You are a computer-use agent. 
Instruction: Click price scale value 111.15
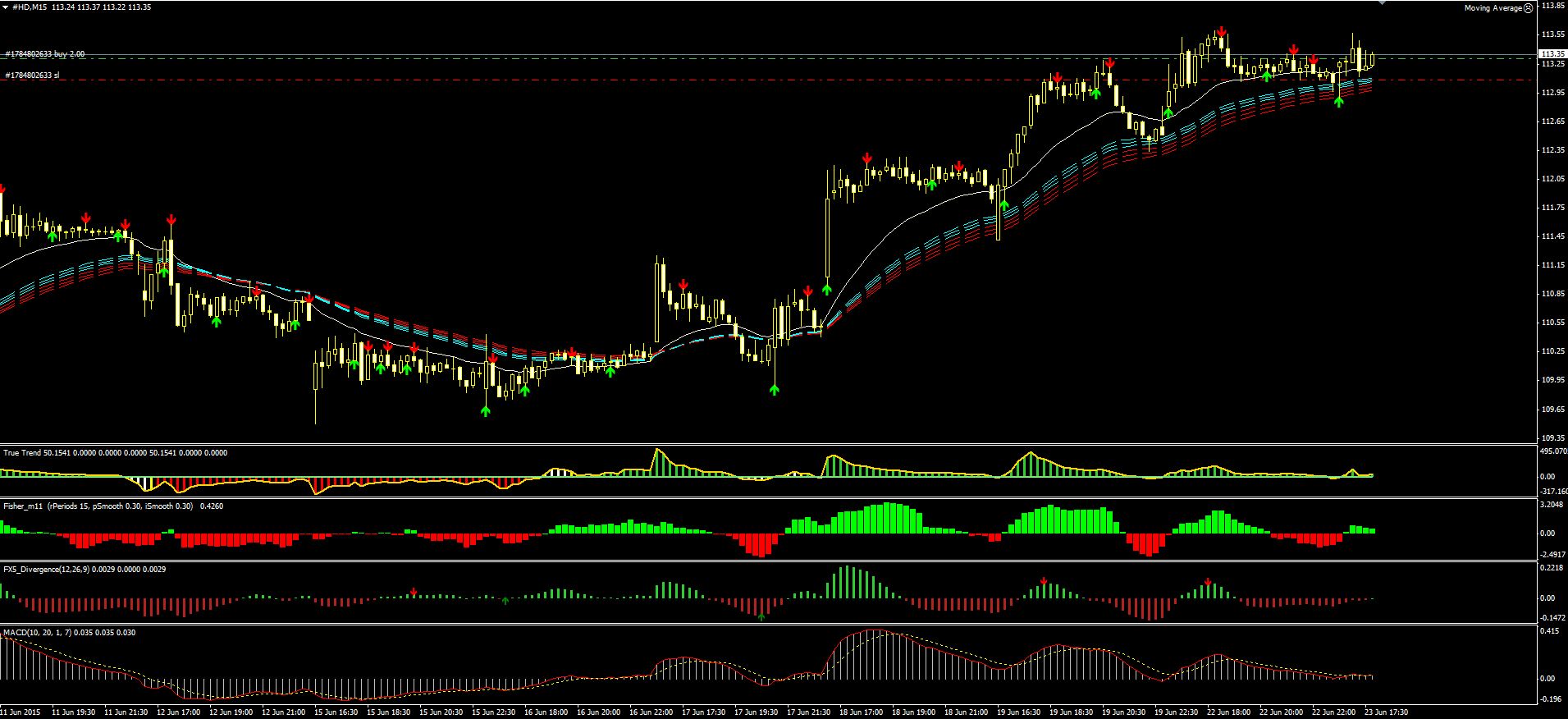click(1552, 265)
